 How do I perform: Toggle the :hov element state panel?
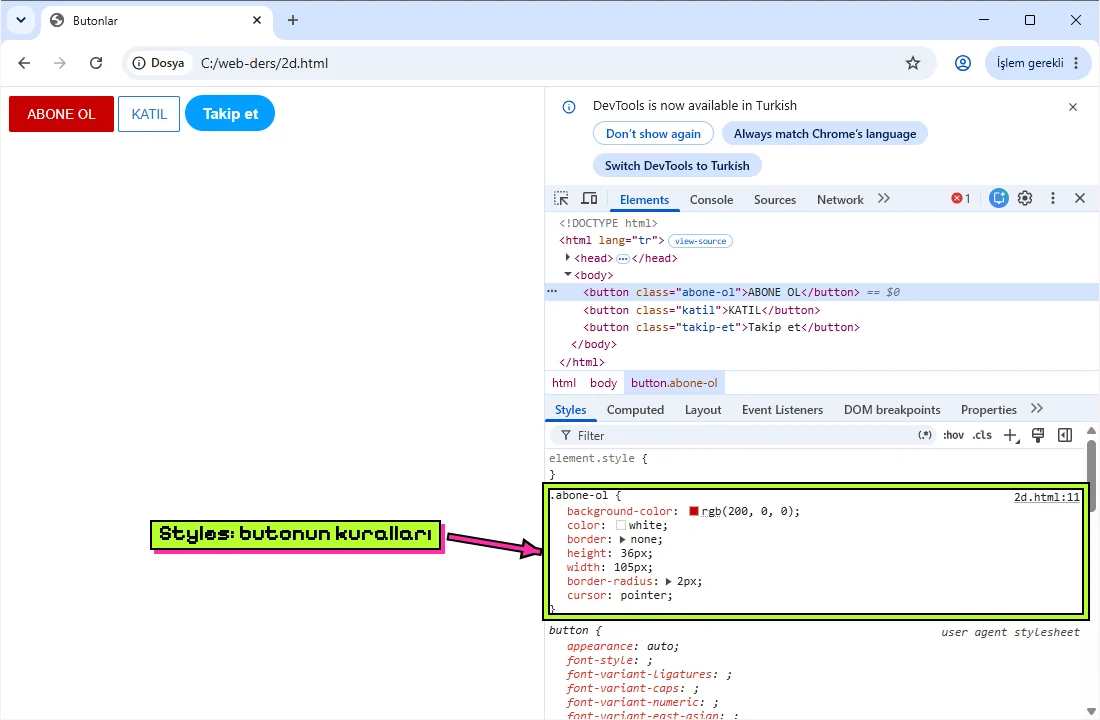(x=953, y=435)
